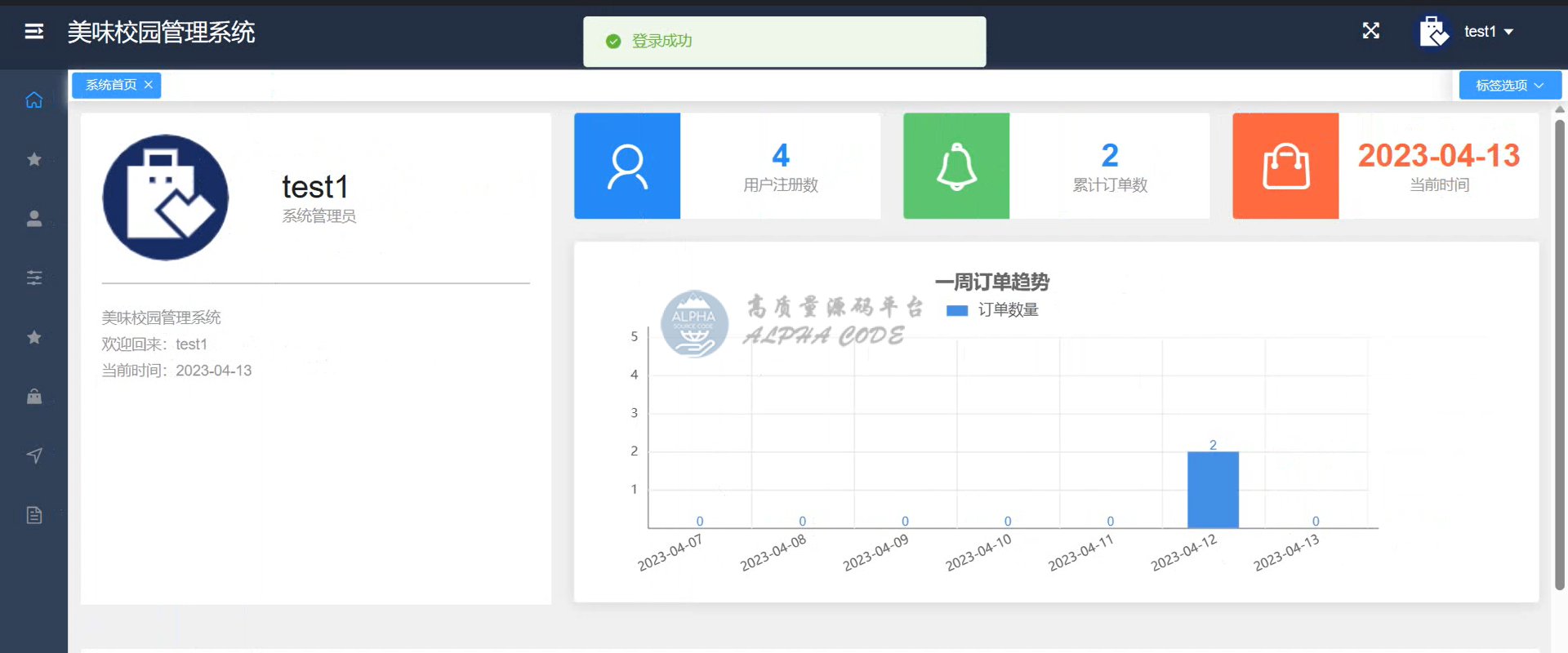1568x653 pixels.
Task: Click the blue user registration tile icon
Action: point(627,166)
